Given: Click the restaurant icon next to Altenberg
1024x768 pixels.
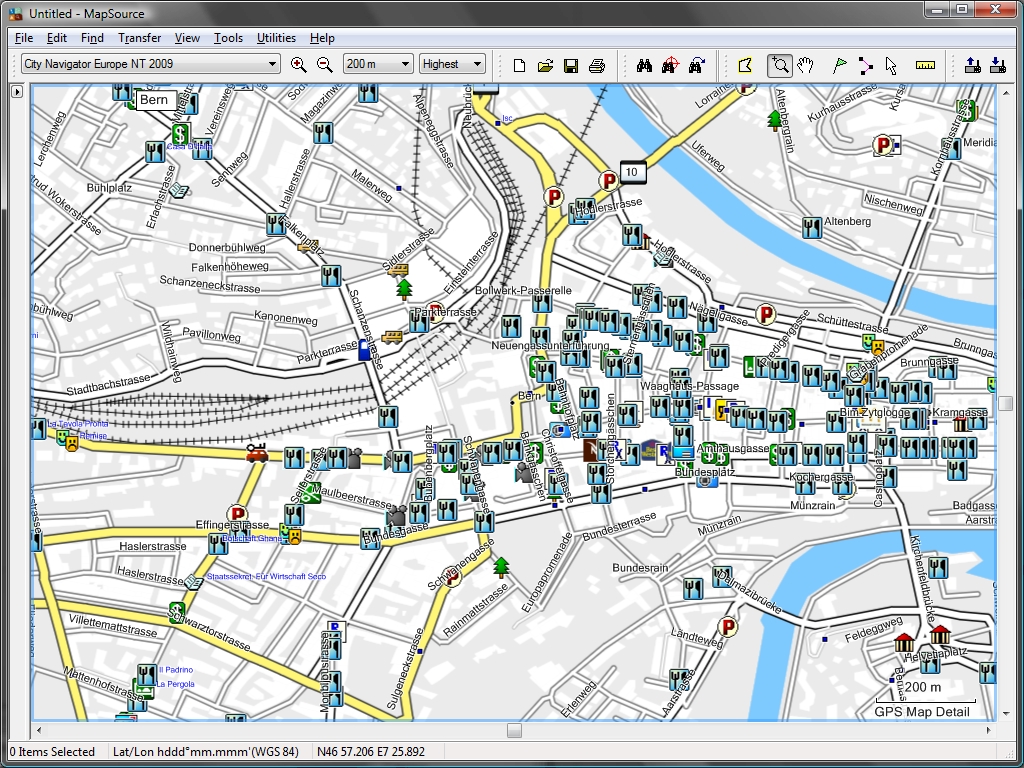Looking at the screenshot, I should 811,227.
